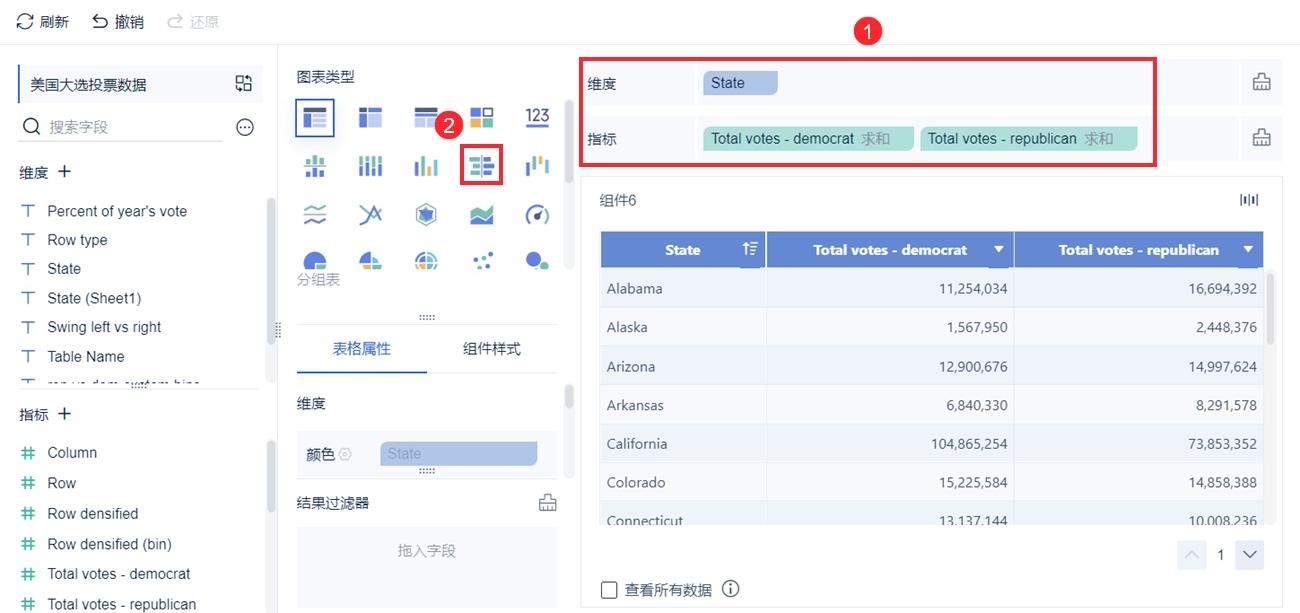Image resolution: width=1300 pixels, height=613 pixels.
Task: Open the 表格属性 tab
Action: tap(361, 349)
